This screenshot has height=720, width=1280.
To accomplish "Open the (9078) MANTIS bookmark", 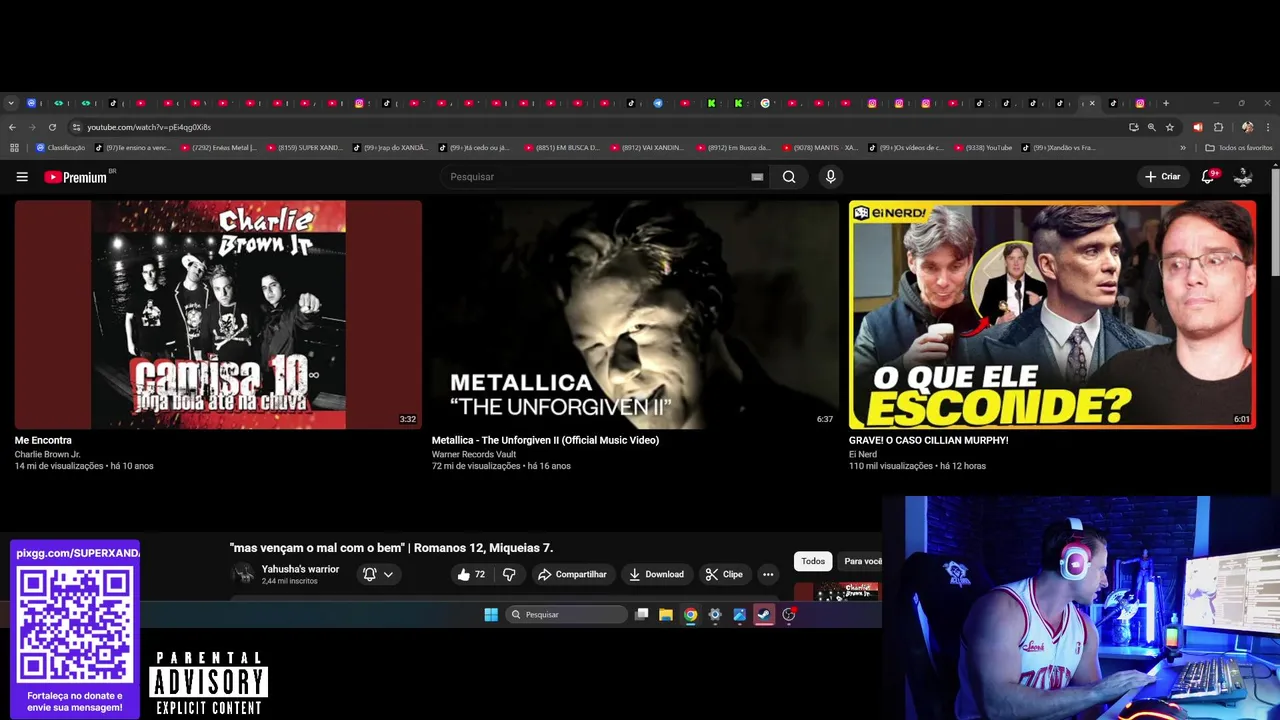I will (x=820, y=148).
